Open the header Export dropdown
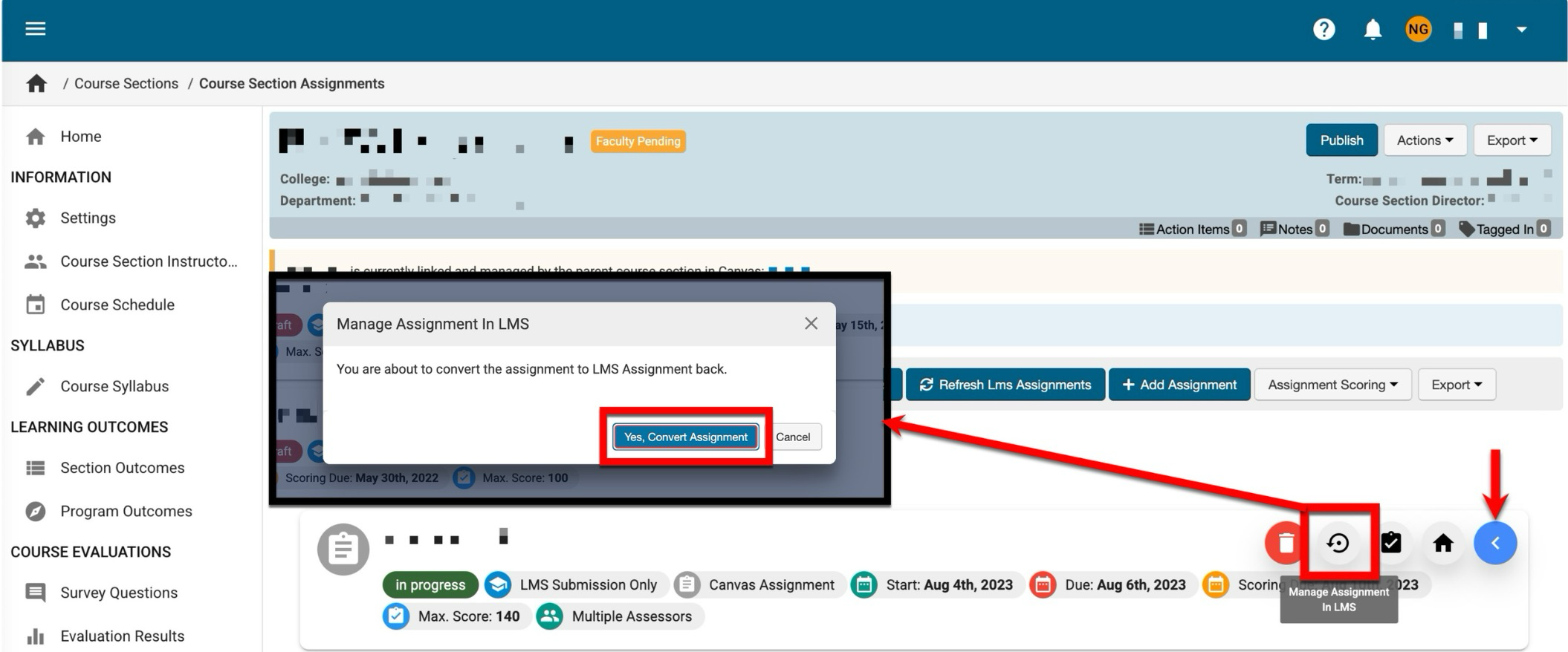This screenshot has height=652, width=1568. pos(1512,140)
